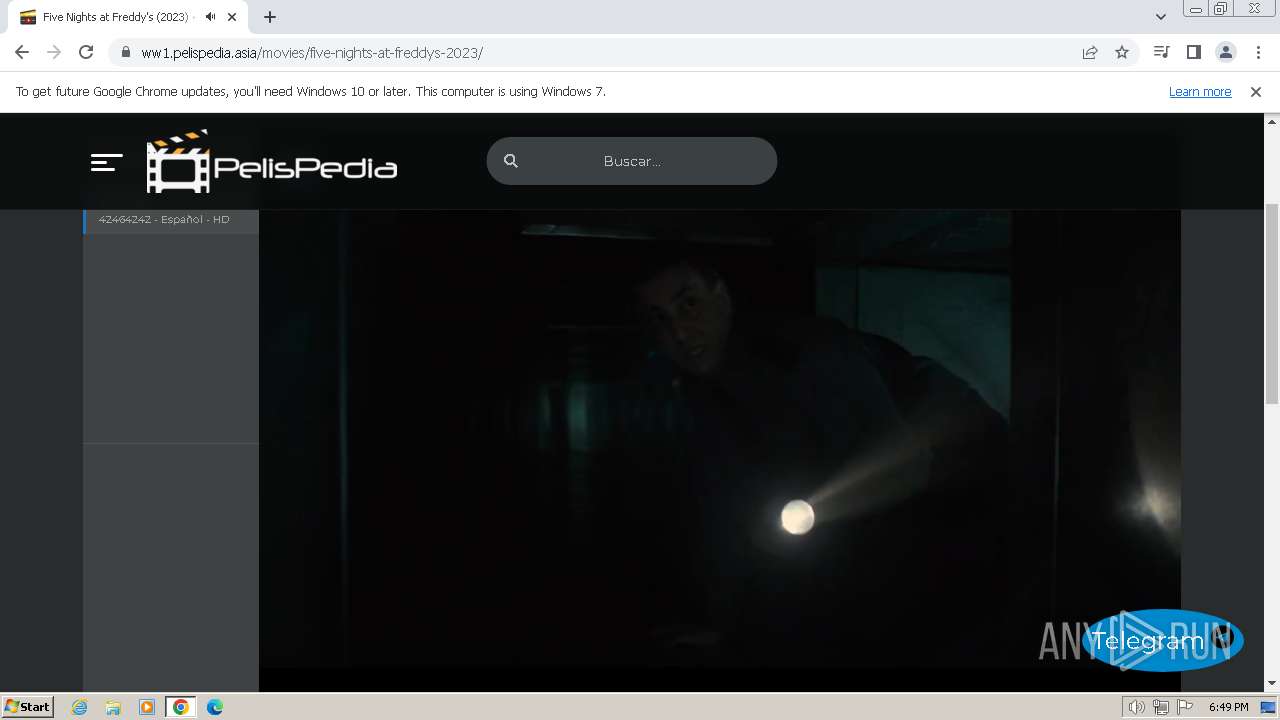The height and width of the screenshot is (720, 1280).
Task: Open File Explorer from taskbar
Action: click(x=113, y=707)
